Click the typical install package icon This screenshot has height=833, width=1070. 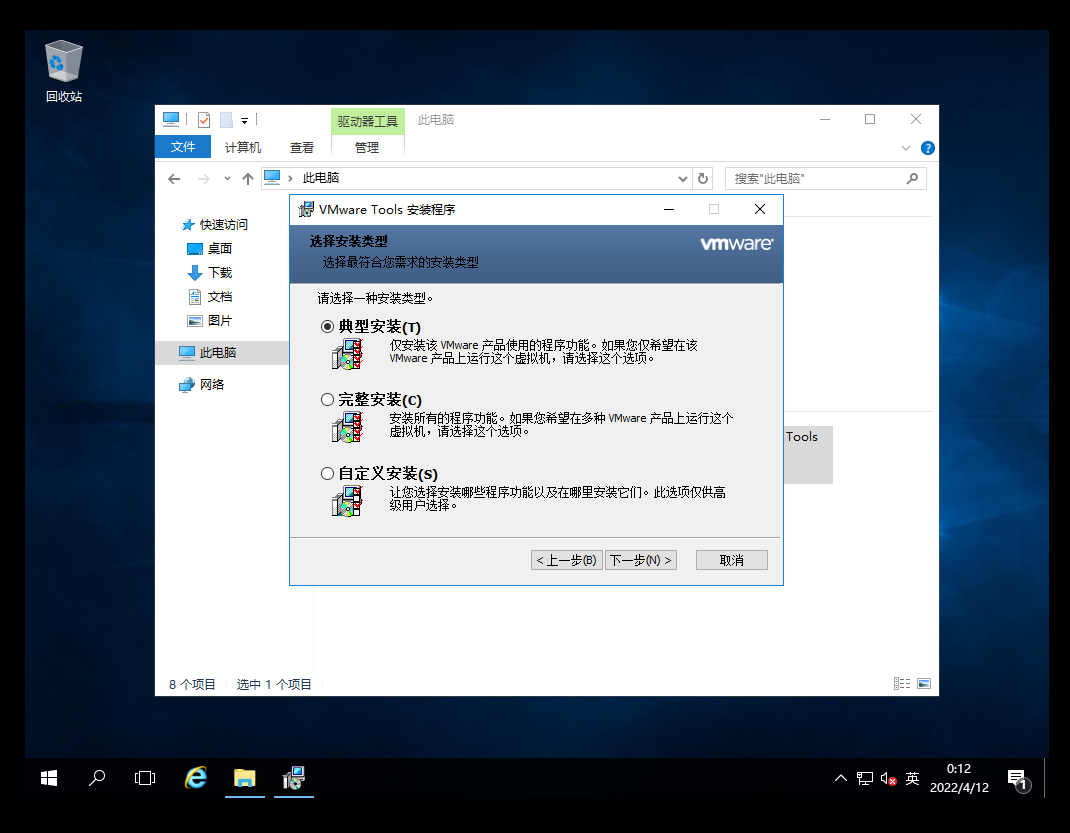point(347,354)
